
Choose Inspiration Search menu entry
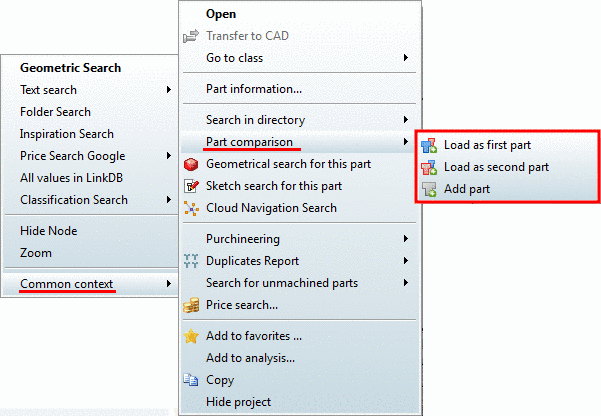pos(67,134)
